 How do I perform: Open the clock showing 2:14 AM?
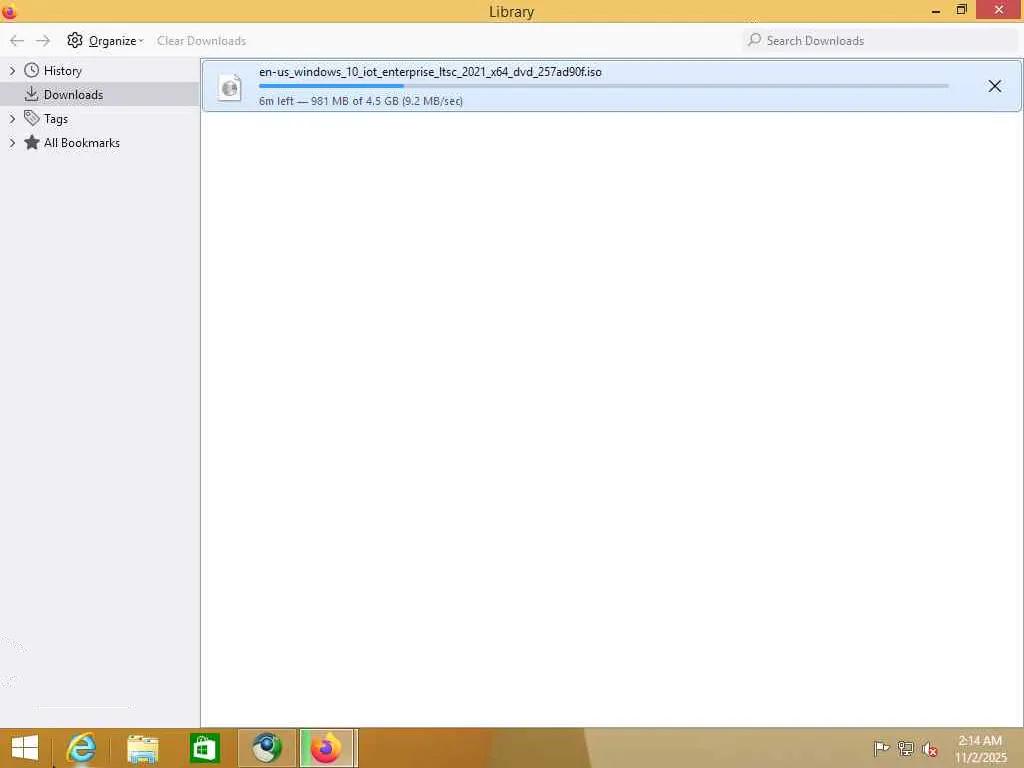pos(980,748)
